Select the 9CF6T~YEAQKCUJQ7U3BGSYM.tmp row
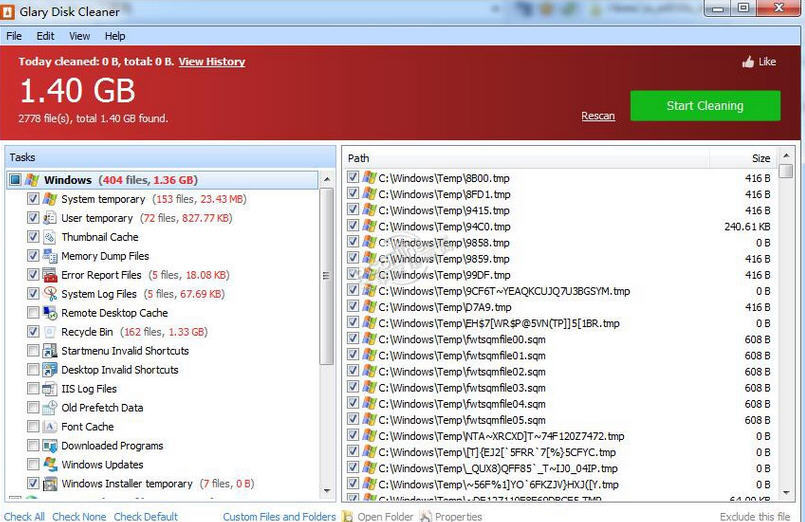The width and height of the screenshot is (805, 522). click(560, 291)
